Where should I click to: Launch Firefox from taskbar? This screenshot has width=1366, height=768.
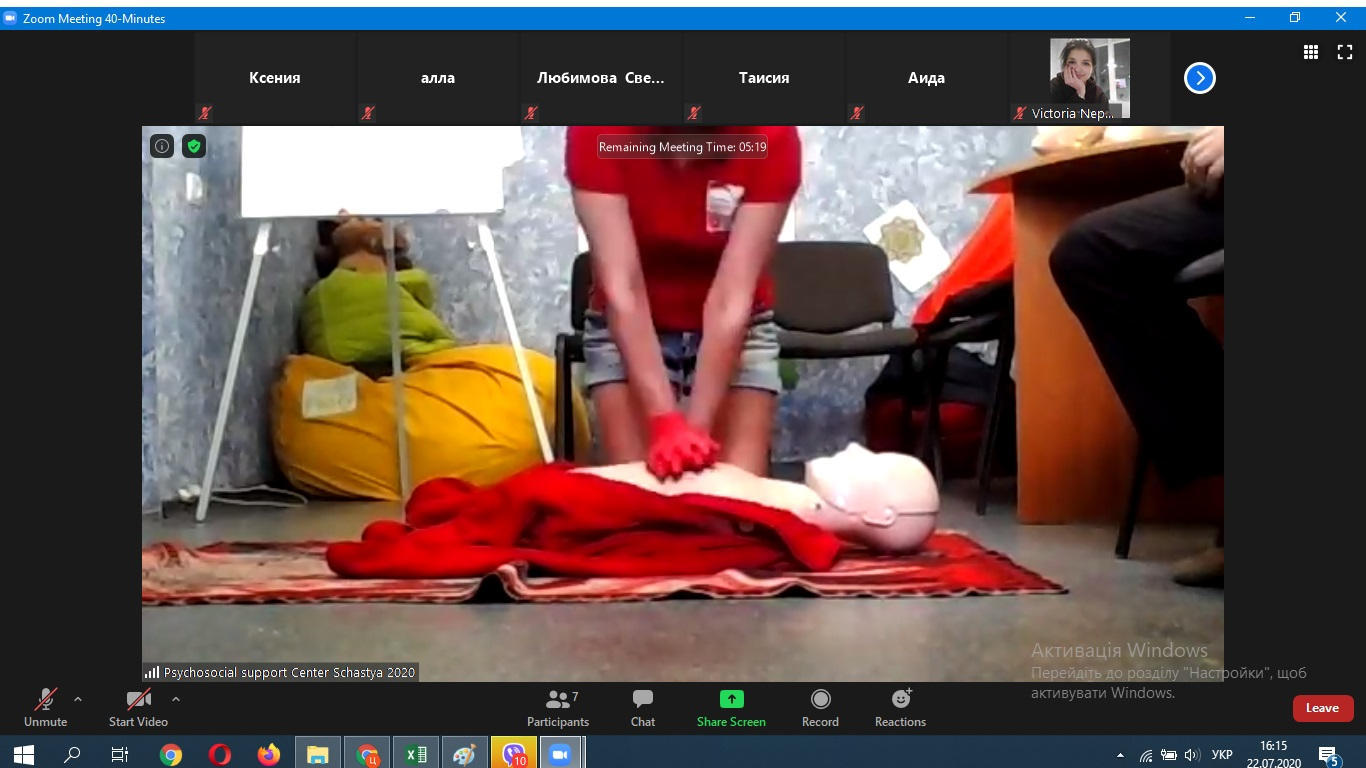pyautogui.click(x=269, y=754)
